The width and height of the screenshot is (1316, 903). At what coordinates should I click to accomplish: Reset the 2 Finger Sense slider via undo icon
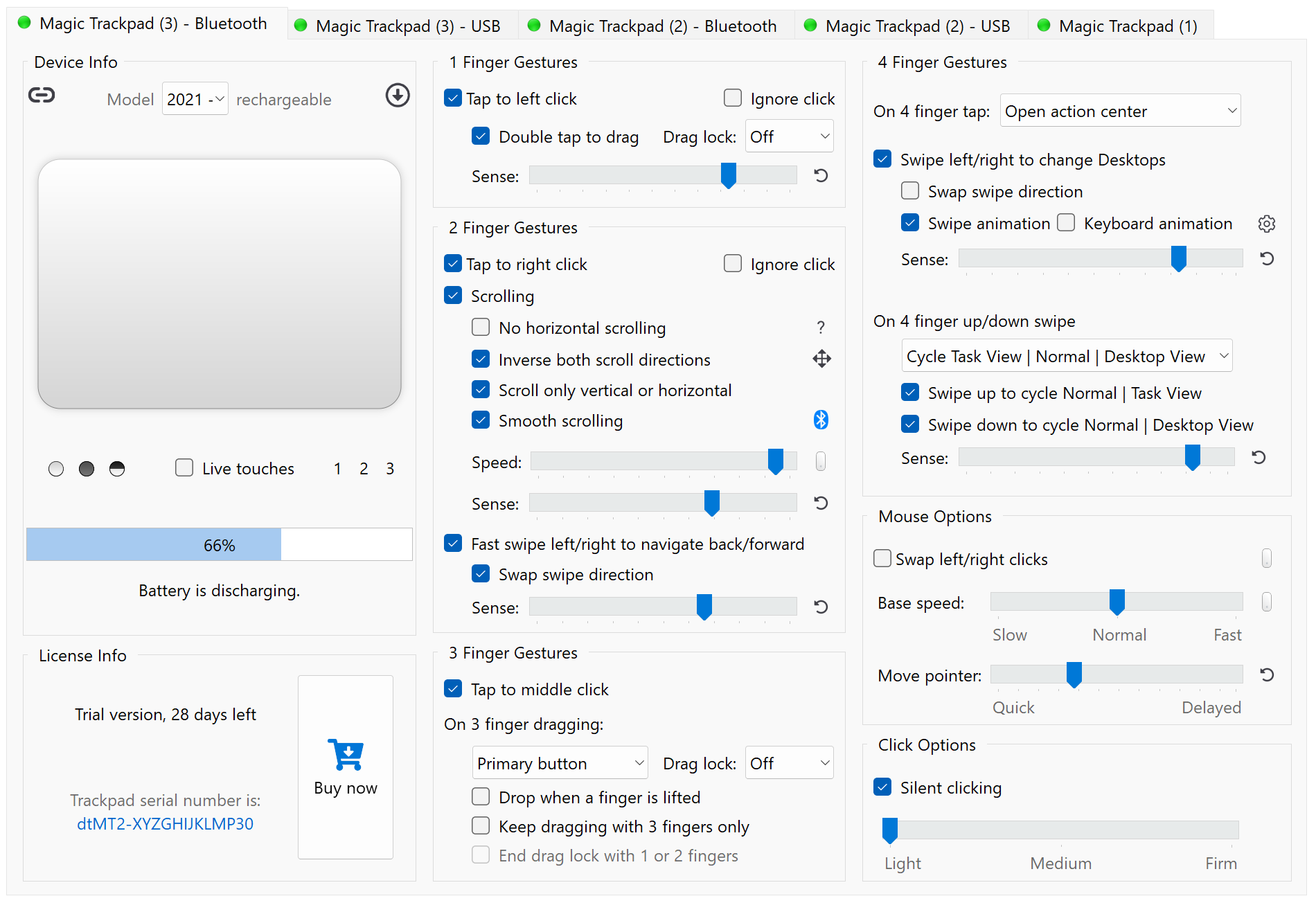821,503
